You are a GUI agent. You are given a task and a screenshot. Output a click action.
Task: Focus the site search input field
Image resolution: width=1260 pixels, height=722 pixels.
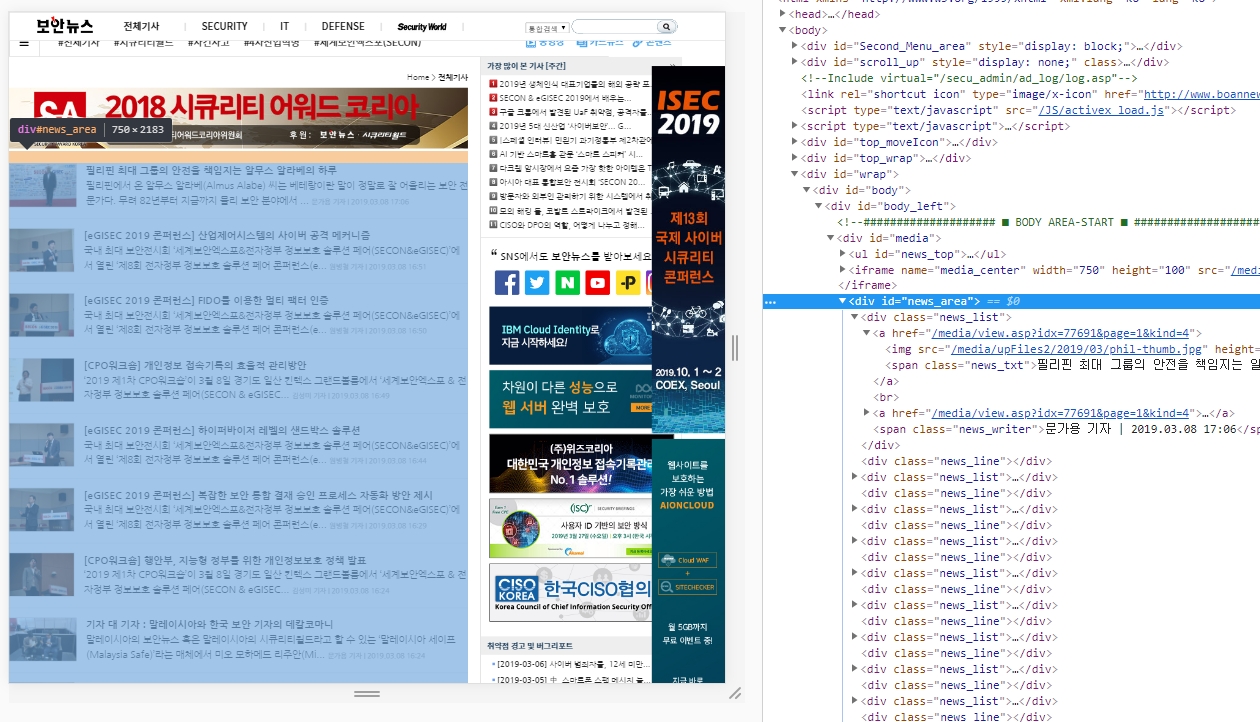pos(614,27)
